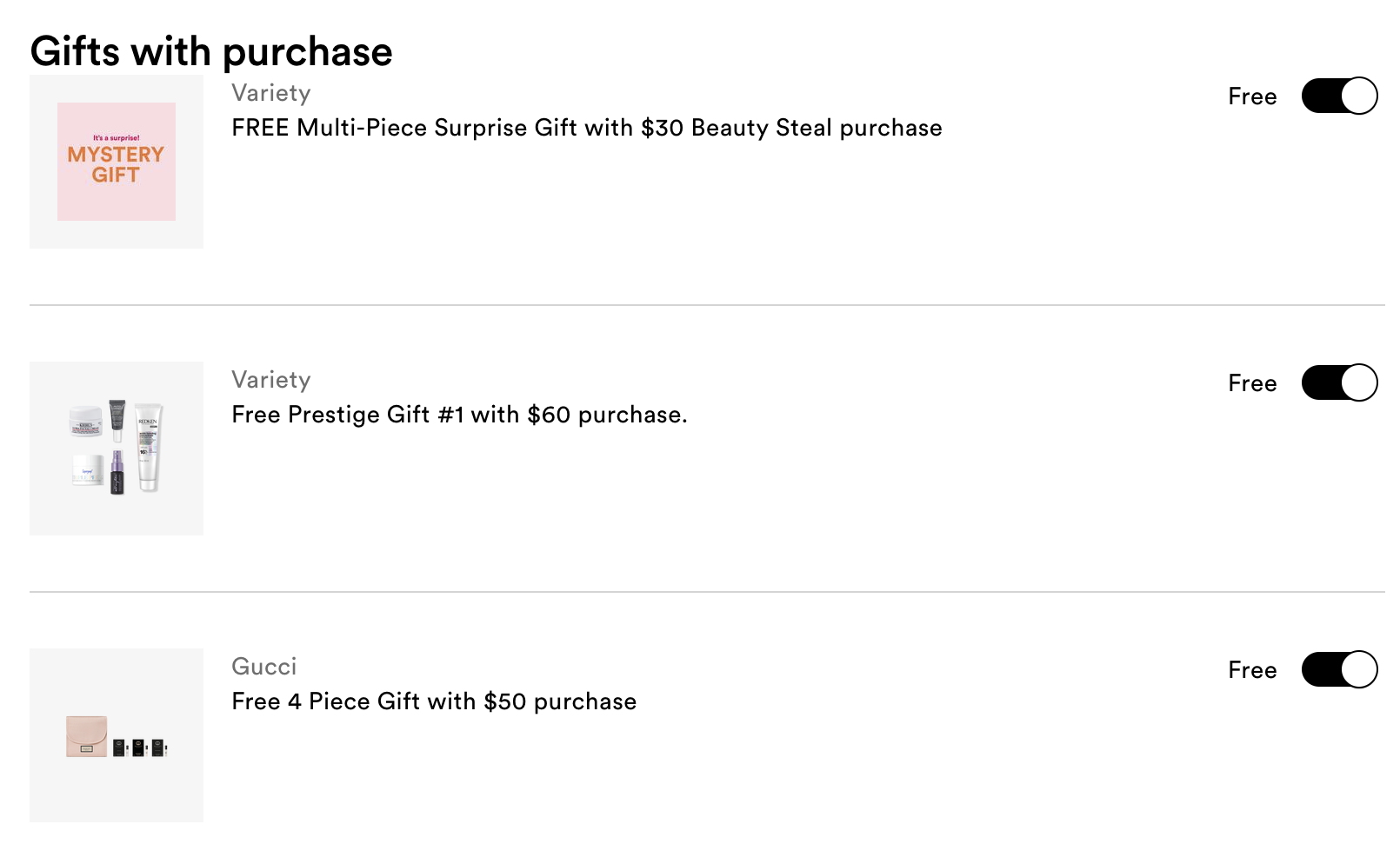Toggle the Multi-Piece Surprise Gift switch
The image size is (1400, 864).
(1339, 96)
